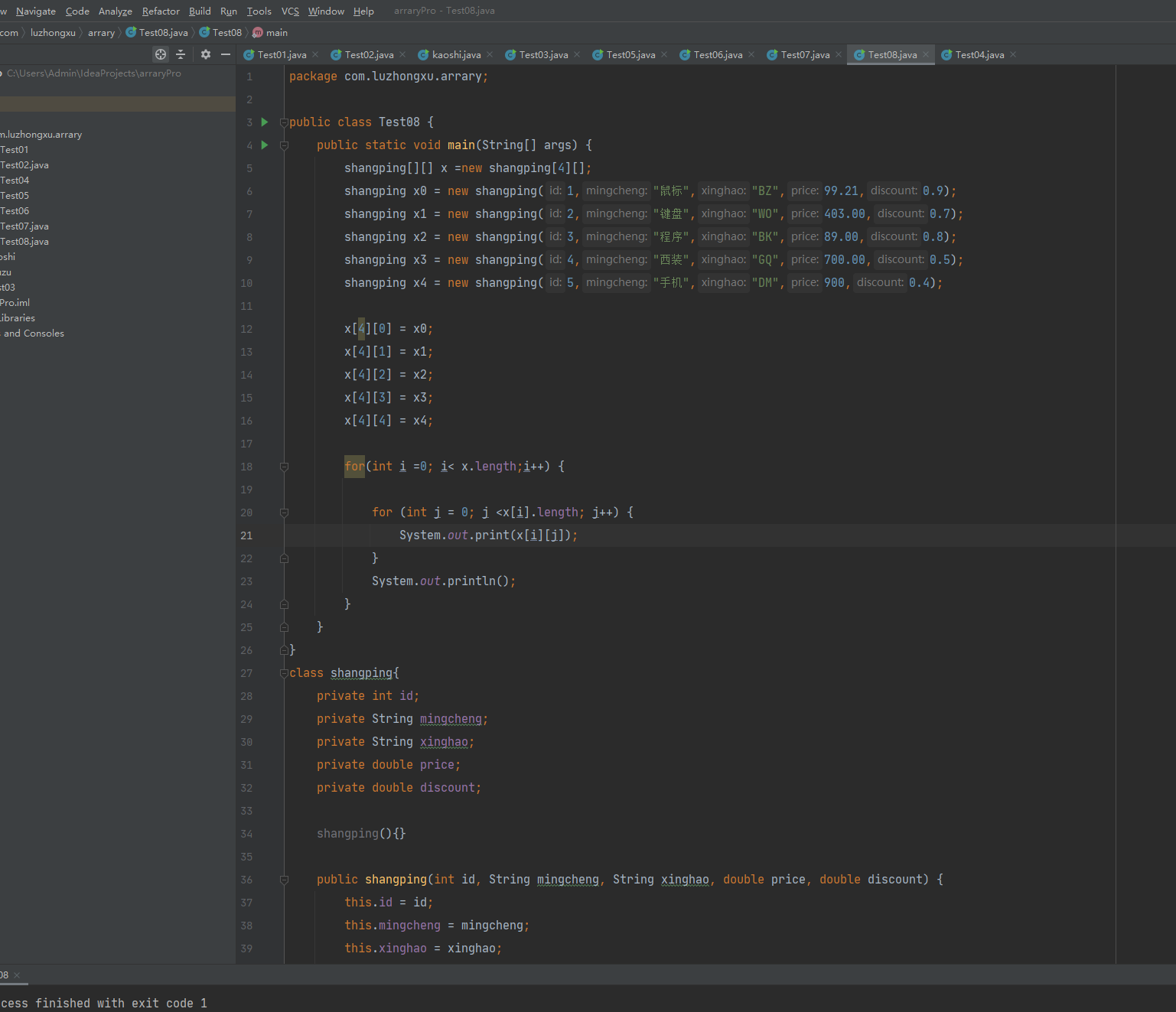
Task: Click fold end marker on line 24
Action: 284,604
